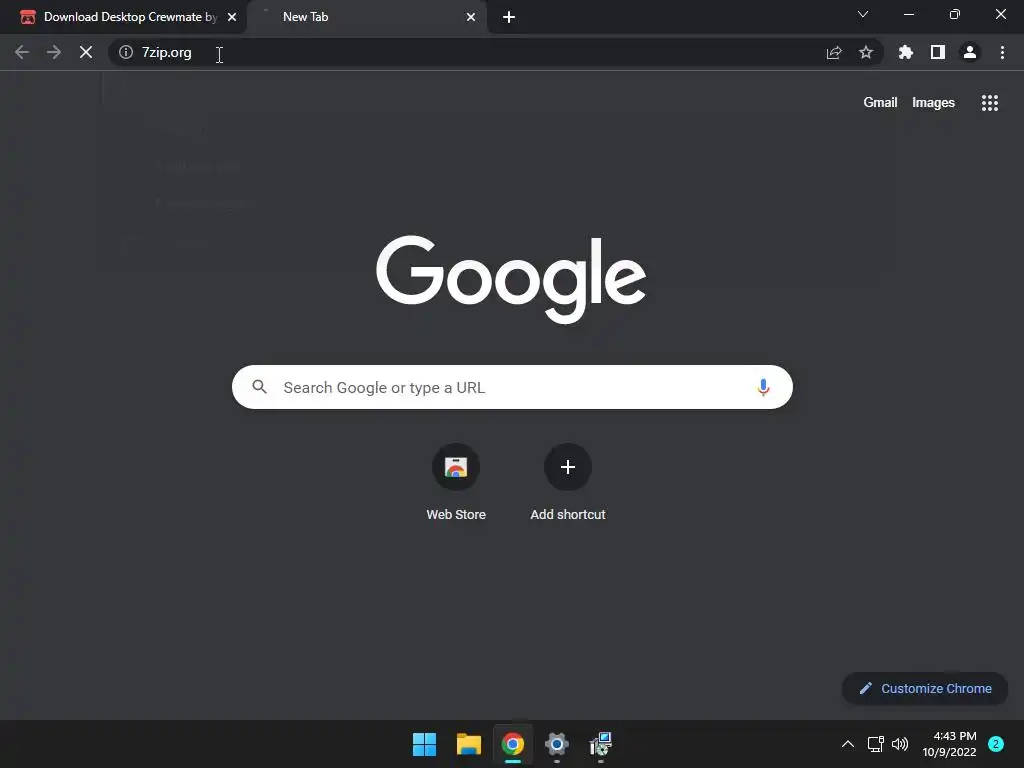Open the Google apps grid
Image resolution: width=1024 pixels, height=768 pixels.
pos(990,103)
